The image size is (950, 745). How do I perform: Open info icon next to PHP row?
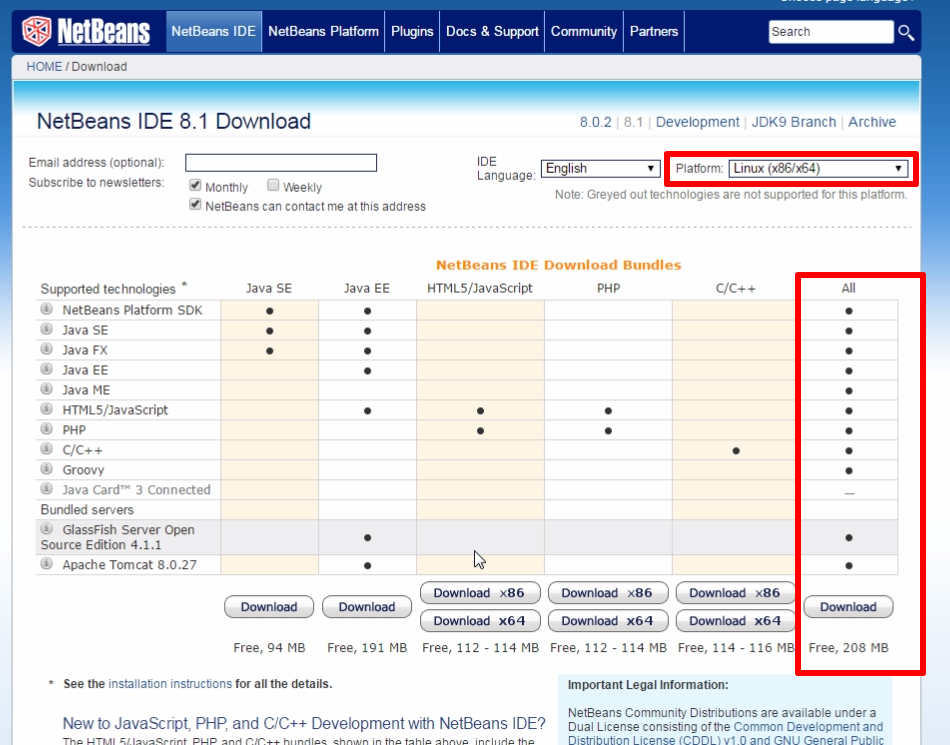[47, 429]
